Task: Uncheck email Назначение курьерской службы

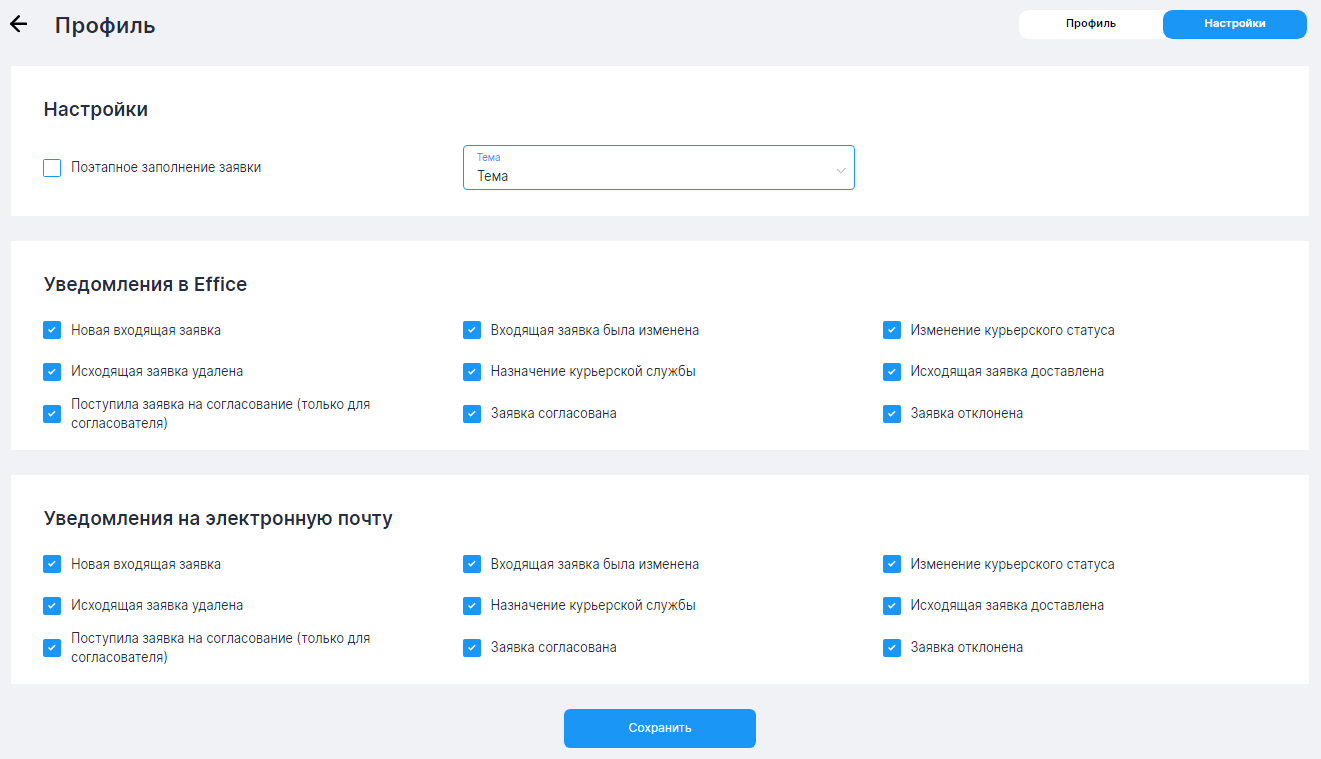Action: tap(472, 606)
